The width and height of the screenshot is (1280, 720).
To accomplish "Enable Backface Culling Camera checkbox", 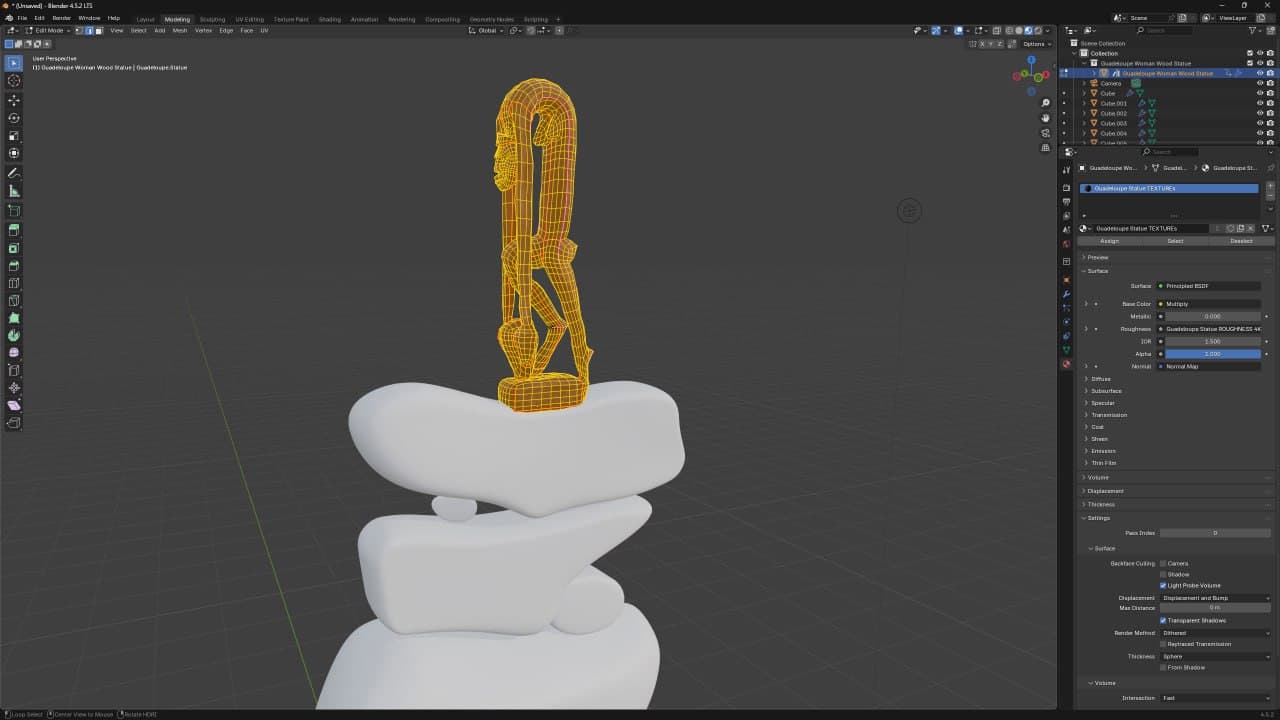I will tap(1163, 563).
